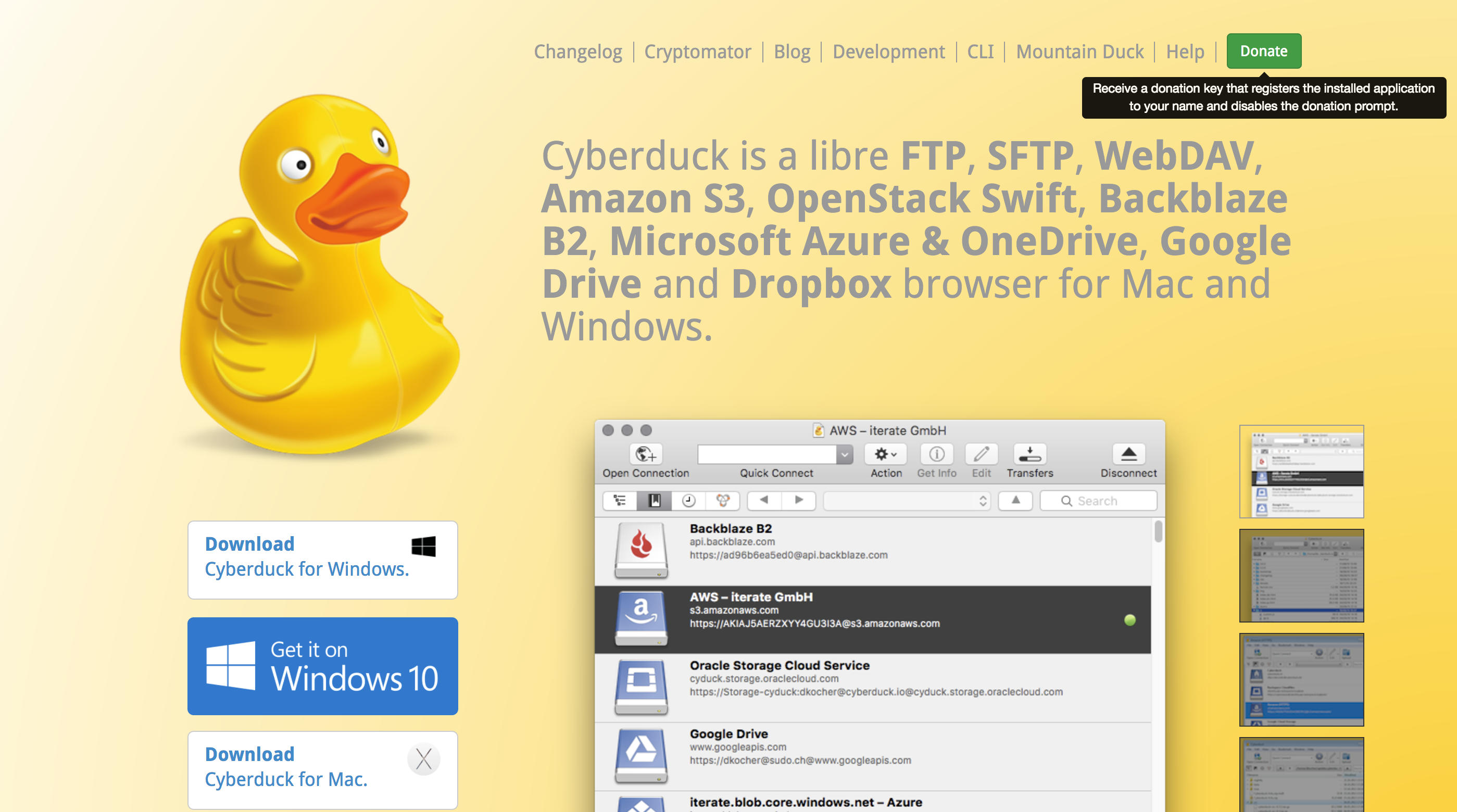Switch to the outline browser view
This screenshot has height=812, width=1457.
pos(620,501)
